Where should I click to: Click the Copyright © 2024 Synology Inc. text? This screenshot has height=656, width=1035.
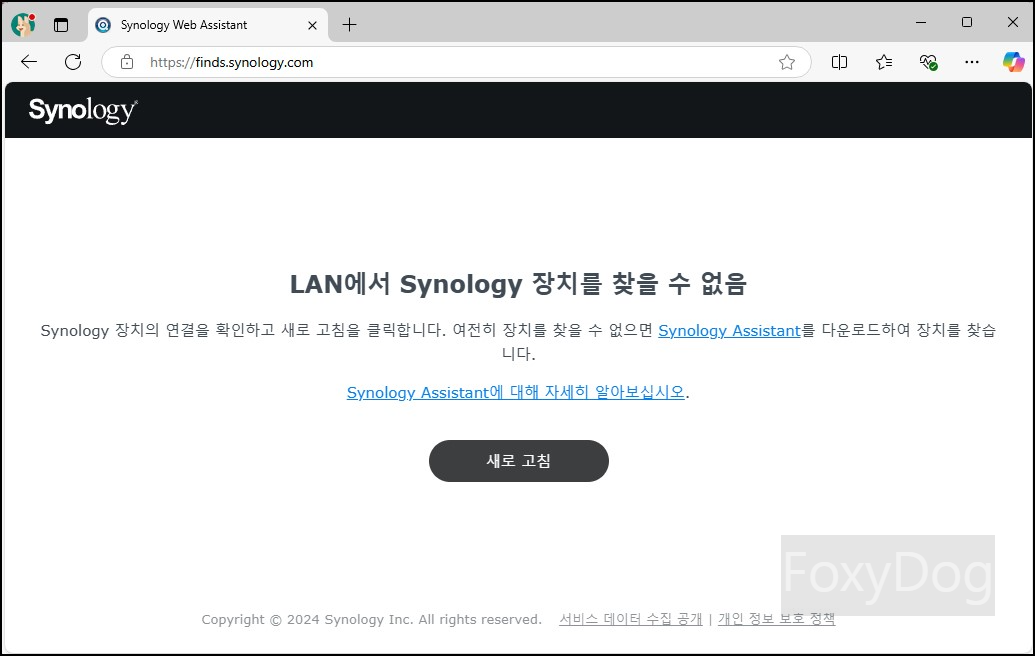372,619
